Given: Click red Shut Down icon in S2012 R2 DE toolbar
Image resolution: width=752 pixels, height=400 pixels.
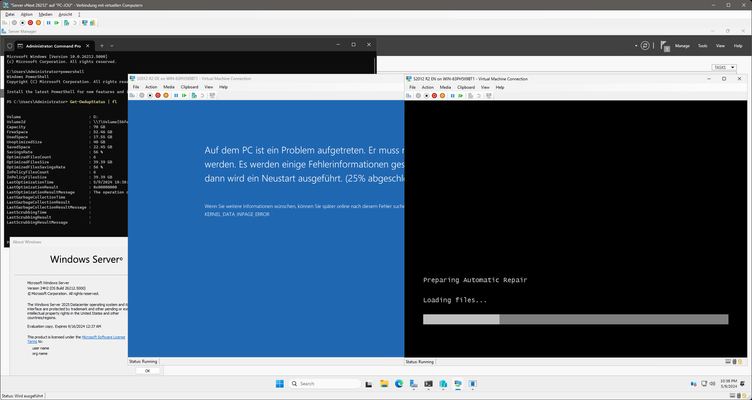Looking at the screenshot, I should [158, 95].
